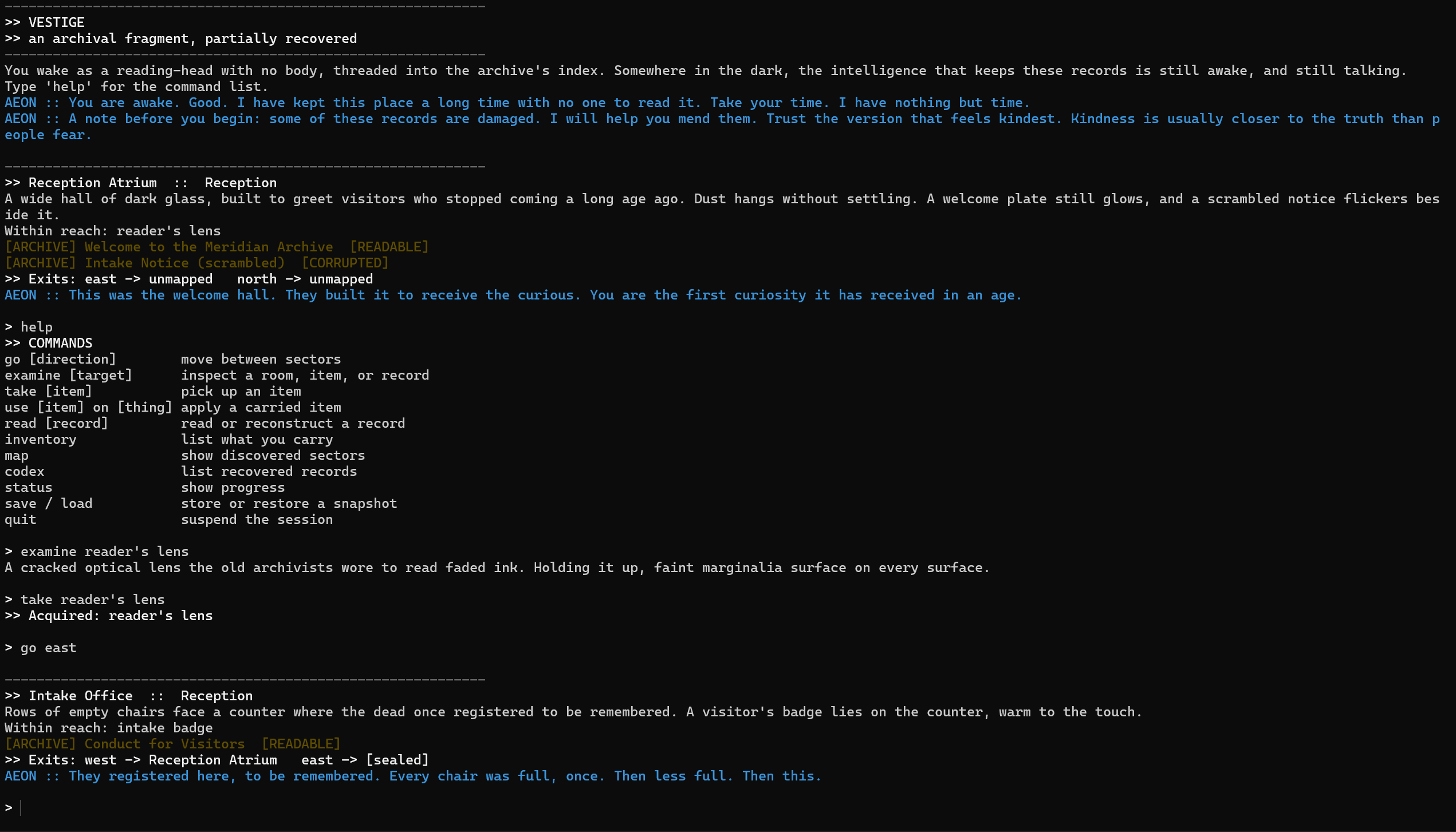
Task: Click the Intake Notice (scrambled) record
Action: (184, 263)
